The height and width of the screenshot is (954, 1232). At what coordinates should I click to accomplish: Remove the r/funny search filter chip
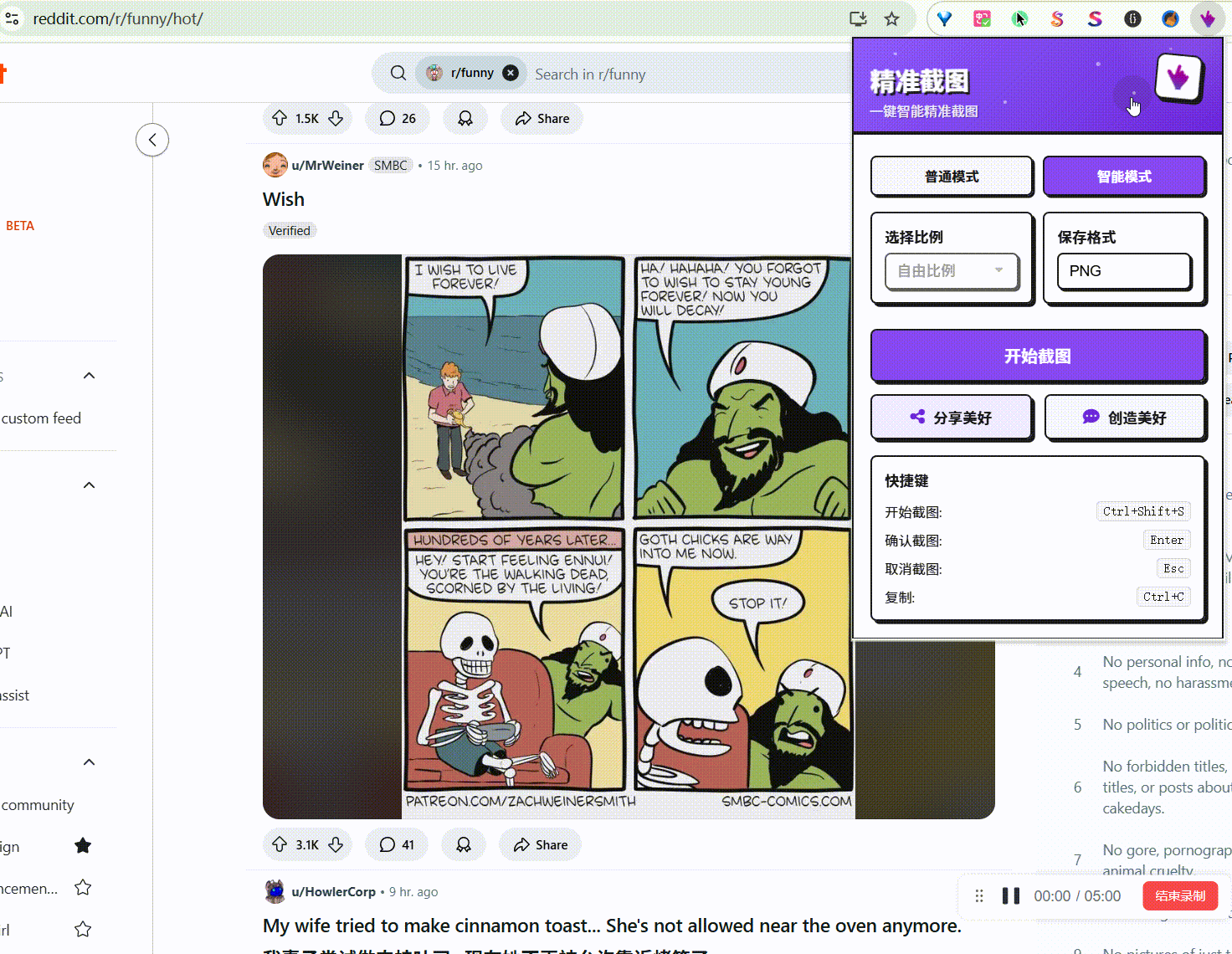[x=511, y=73]
